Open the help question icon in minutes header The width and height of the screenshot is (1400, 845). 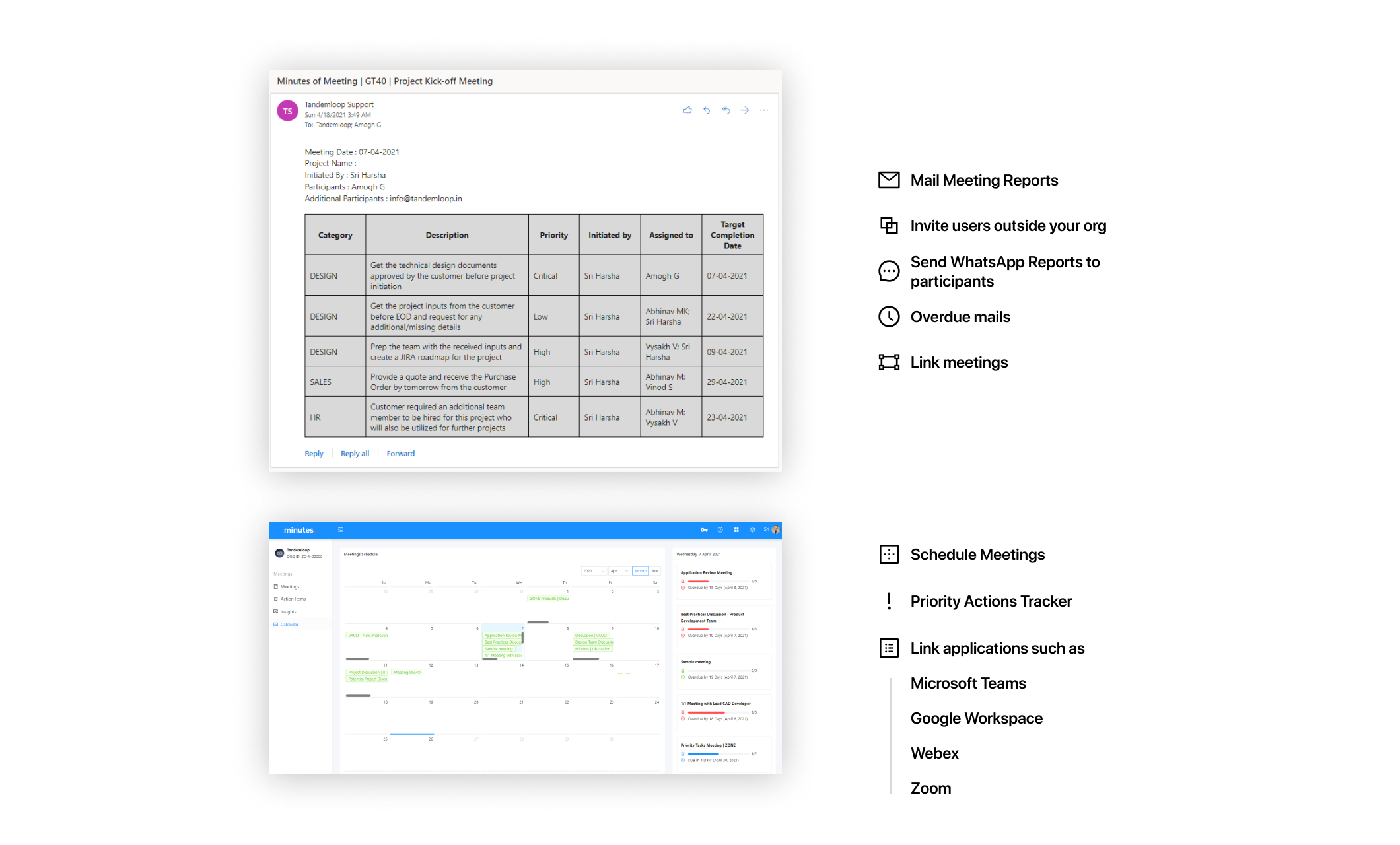click(x=720, y=530)
